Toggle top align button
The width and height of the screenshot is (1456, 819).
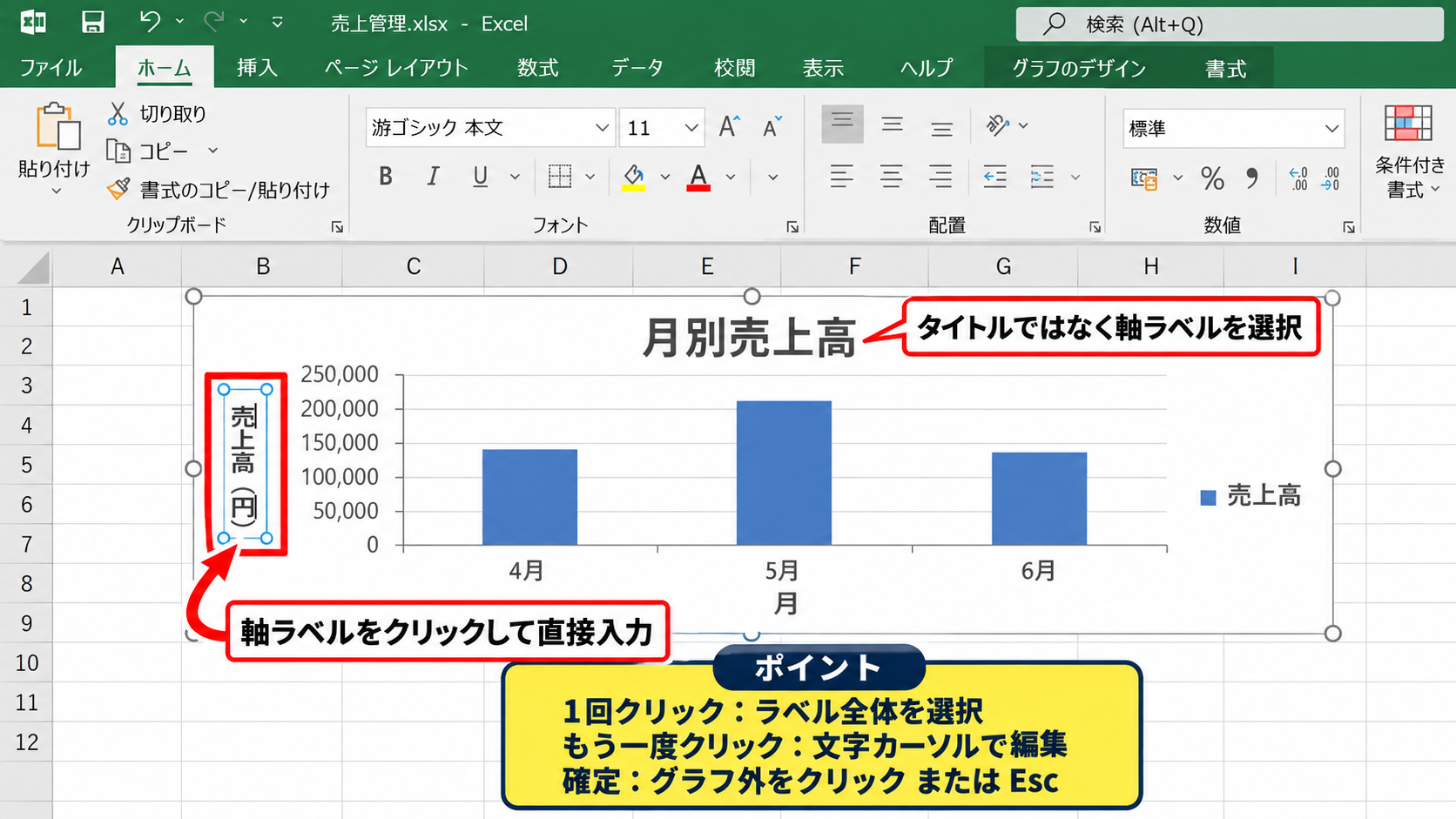[842, 124]
